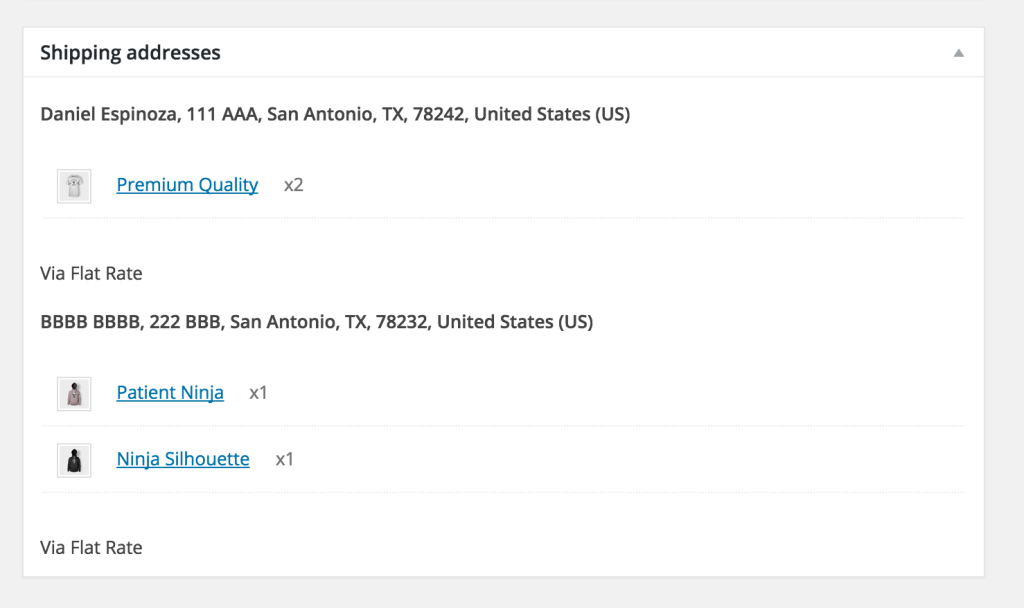The height and width of the screenshot is (608, 1024).
Task: Open the Patient Ninja hoodie thumbnail
Action: 74,394
